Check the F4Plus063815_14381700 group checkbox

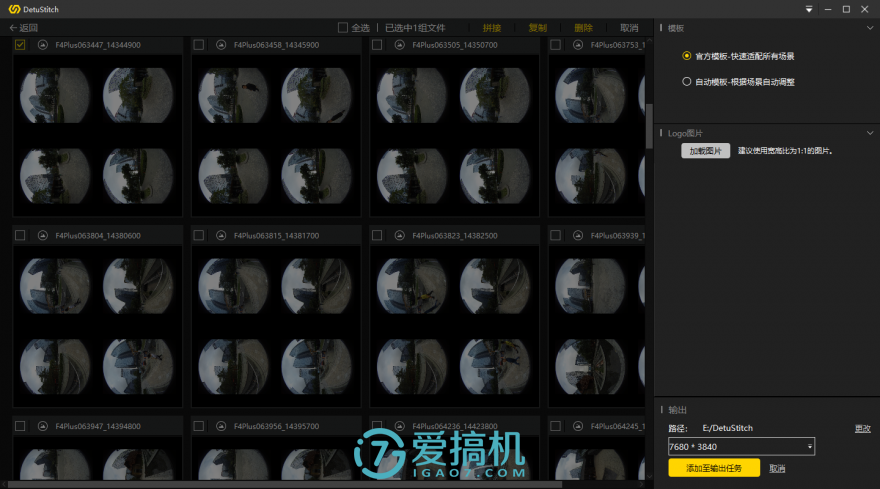point(199,235)
